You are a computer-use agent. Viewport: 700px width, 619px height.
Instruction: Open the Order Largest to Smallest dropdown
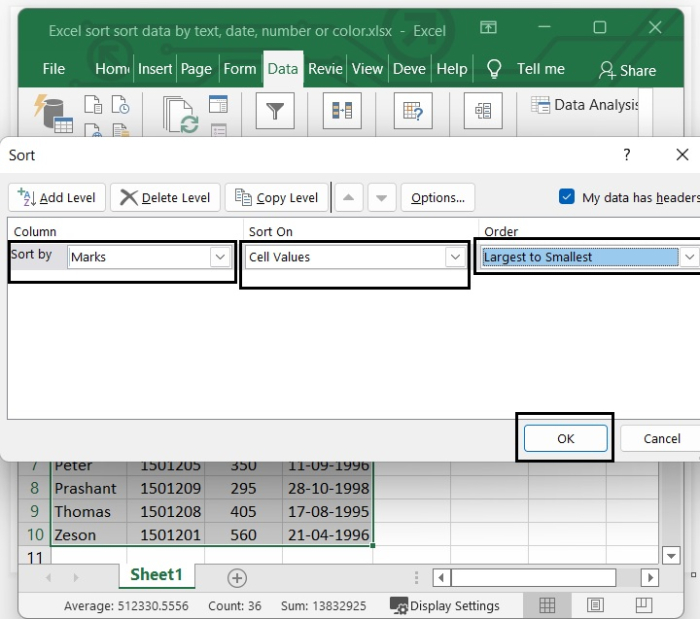click(x=689, y=257)
